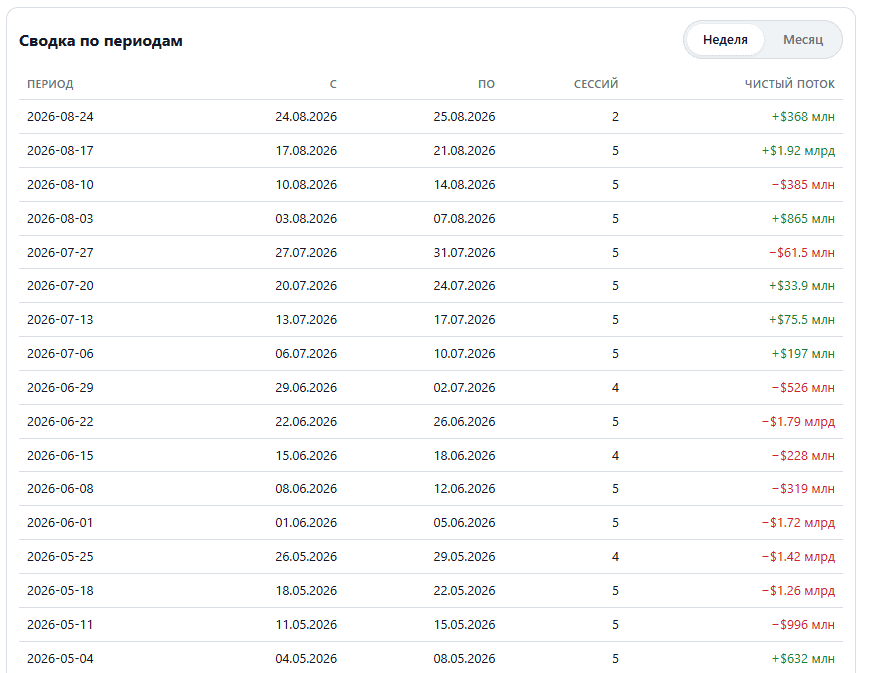Click the +$865 млн net flow value
This screenshot has height=673, width=873.
pos(803,219)
